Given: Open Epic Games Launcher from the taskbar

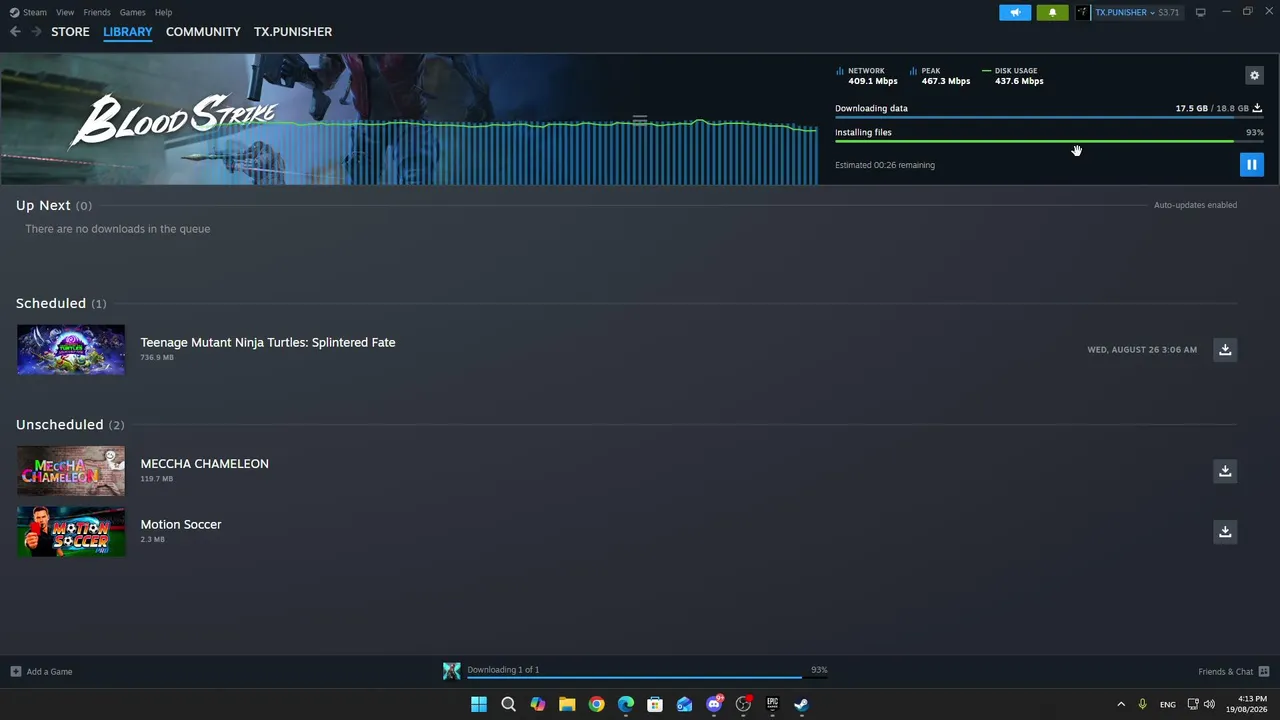Looking at the screenshot, I should (772, 704).
